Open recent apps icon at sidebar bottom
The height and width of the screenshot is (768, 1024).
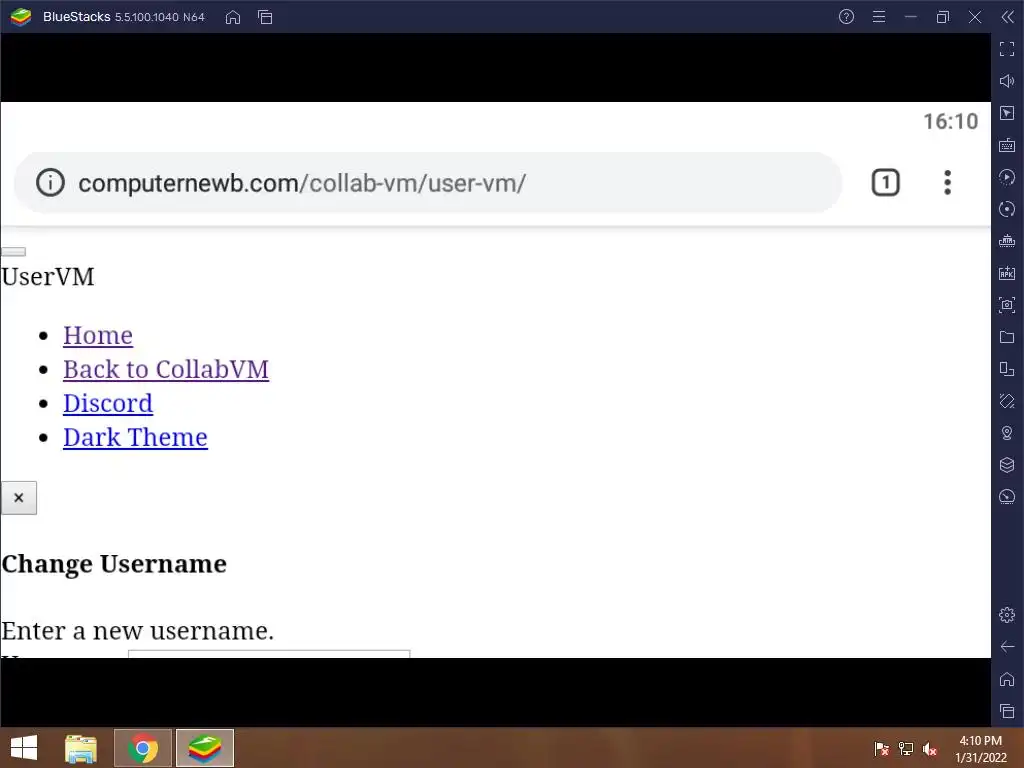click(x=1007, y=711)
